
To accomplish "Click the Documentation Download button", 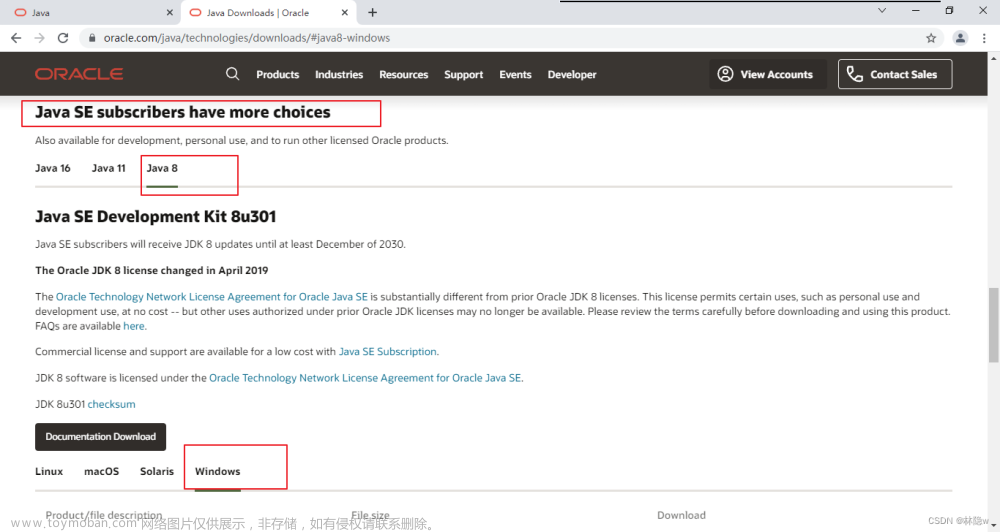I will [101, 437].
